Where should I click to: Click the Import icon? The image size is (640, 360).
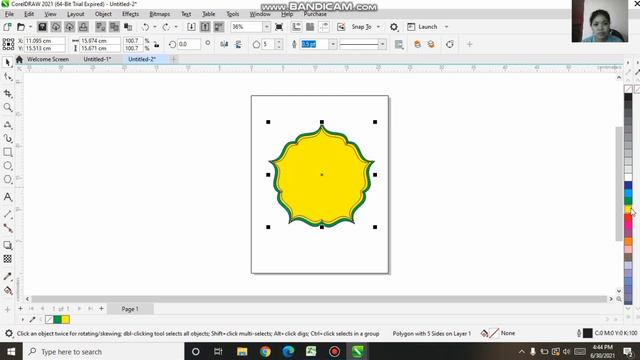tap(191, 27)
